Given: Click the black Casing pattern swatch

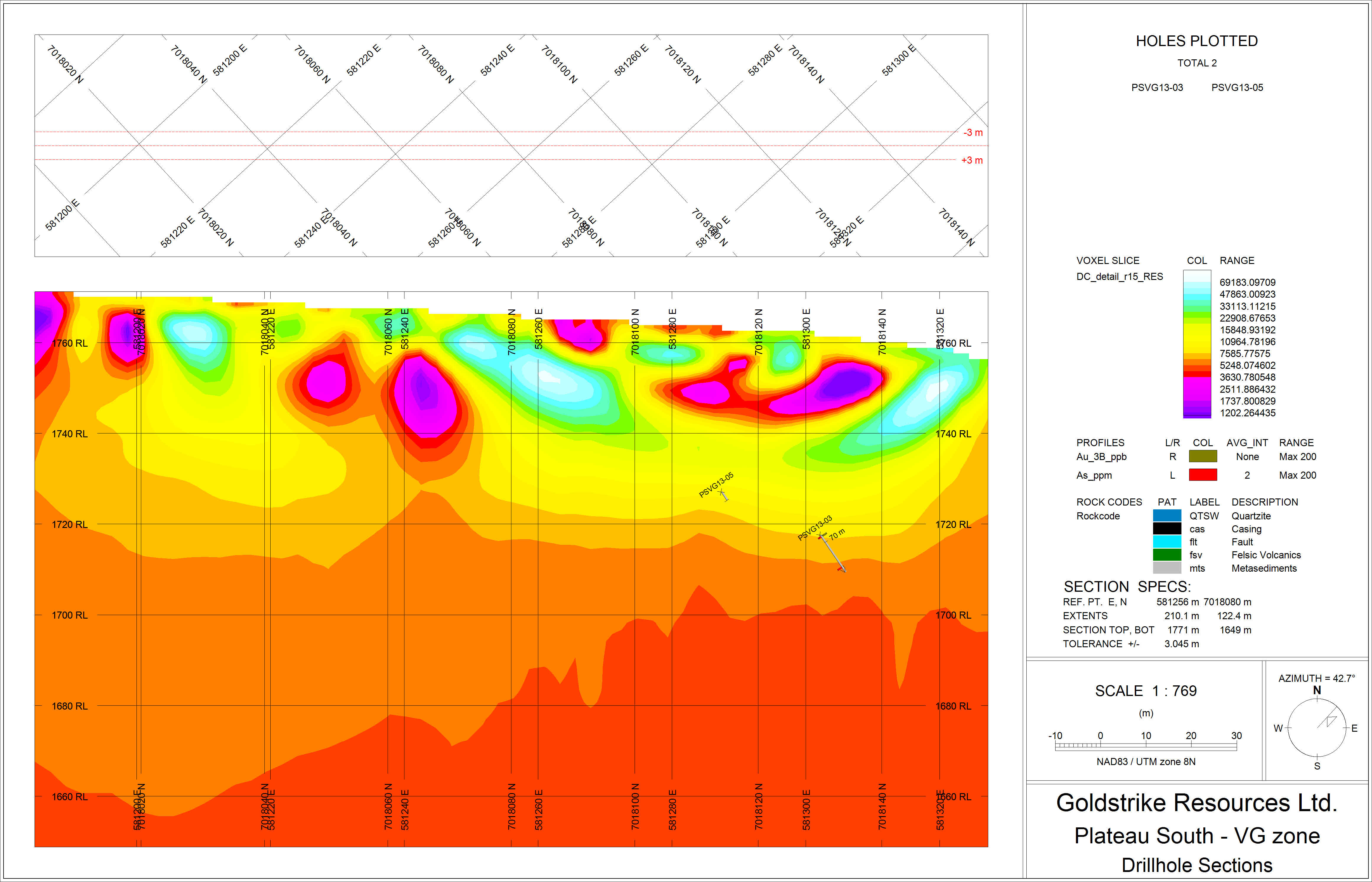Looking at the screenshot, I should [x=1167, y=529].
